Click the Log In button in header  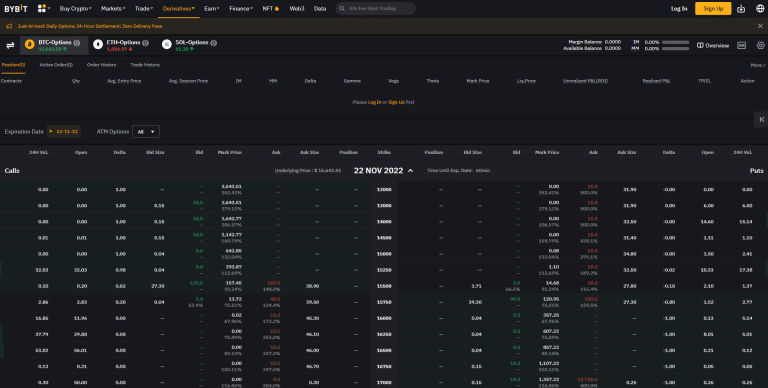(x=679, y=8)
